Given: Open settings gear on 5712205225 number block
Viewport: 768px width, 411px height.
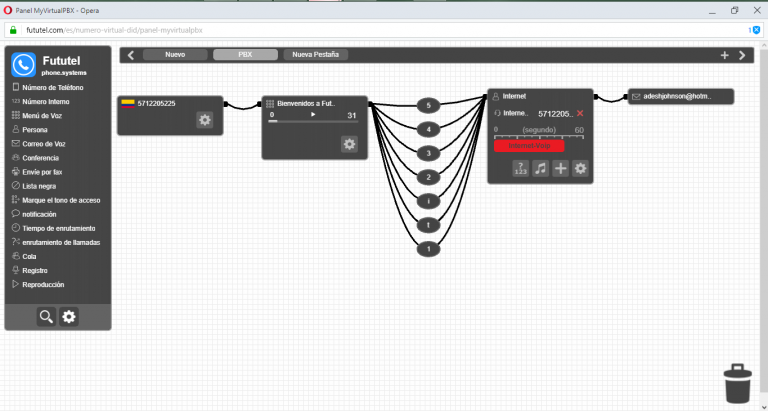Looking at the screenshot, I should [205, 120].
